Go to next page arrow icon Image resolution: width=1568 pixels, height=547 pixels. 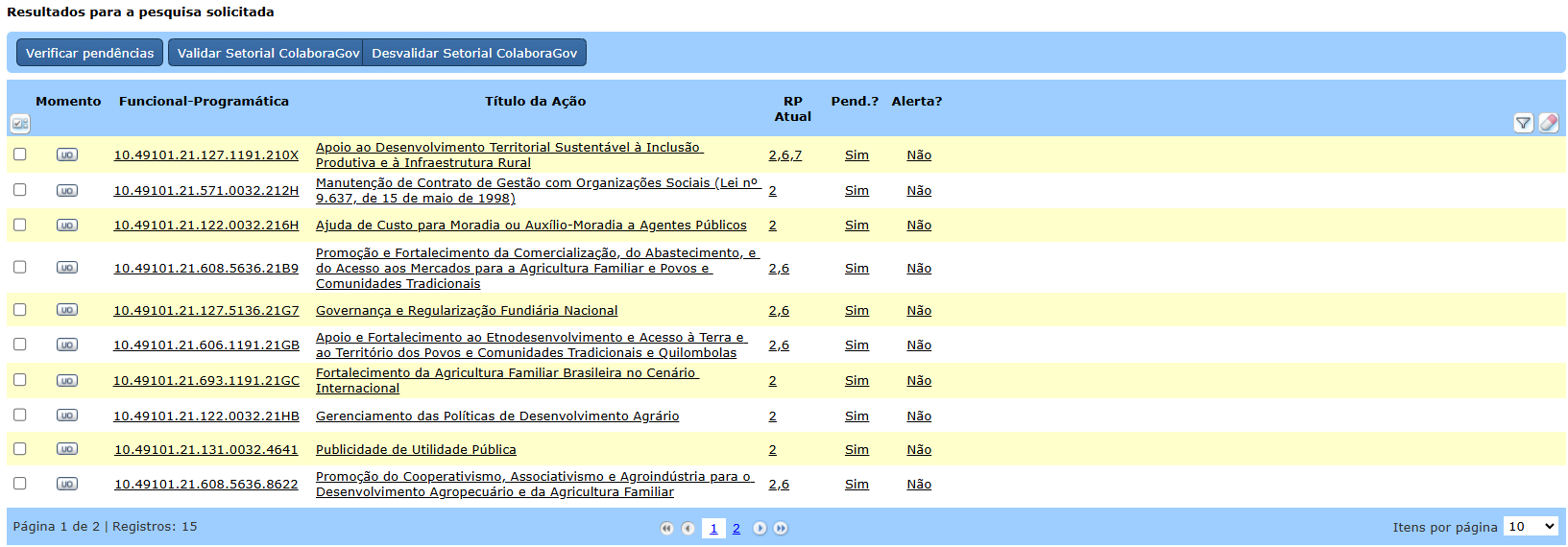coord(760,528)
